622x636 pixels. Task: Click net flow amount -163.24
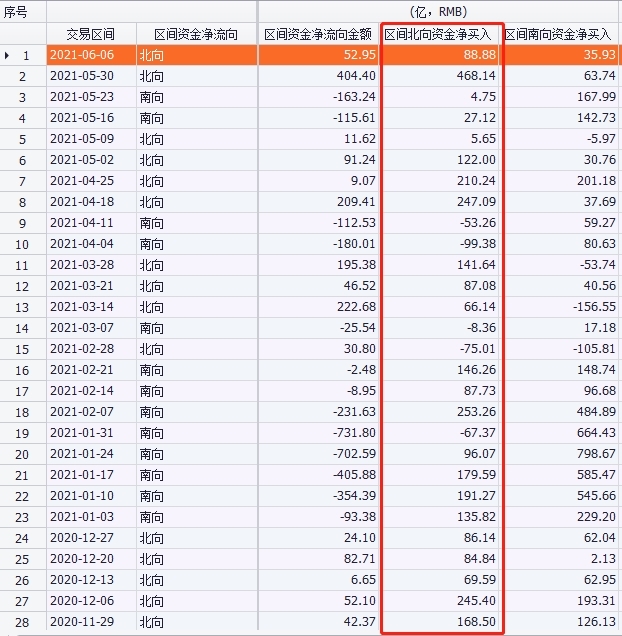coord(319,97)
